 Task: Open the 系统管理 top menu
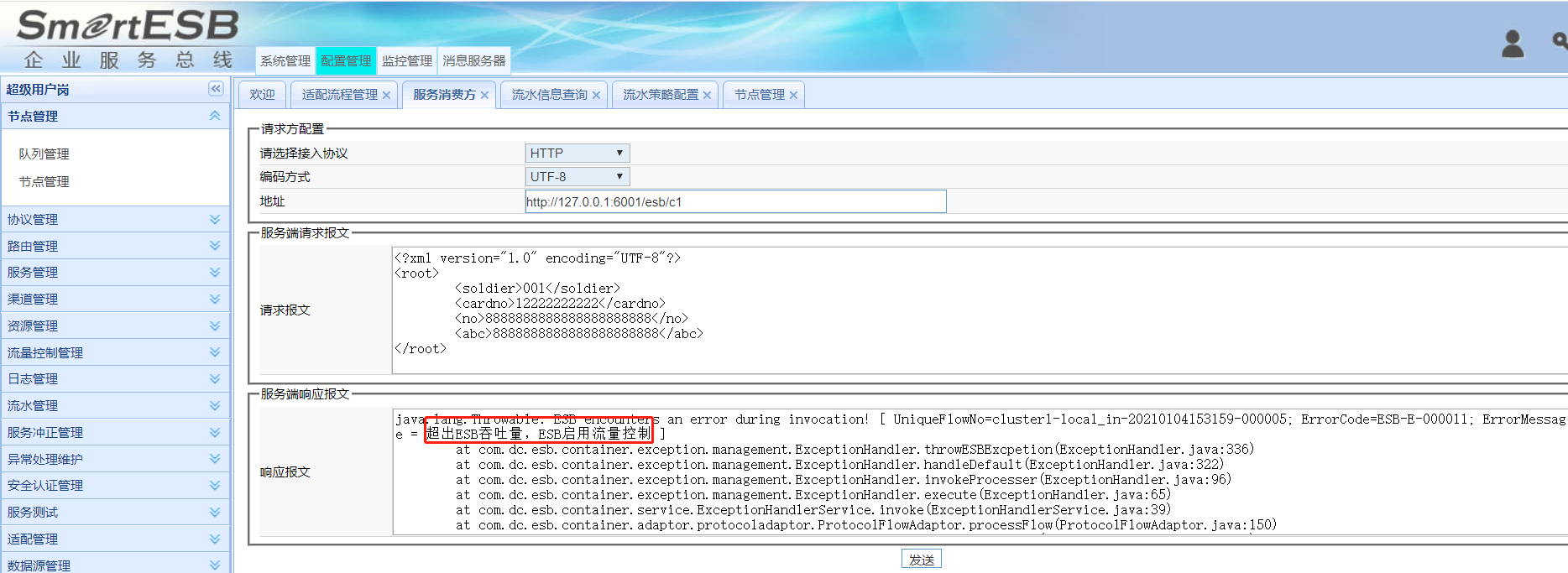285,60
